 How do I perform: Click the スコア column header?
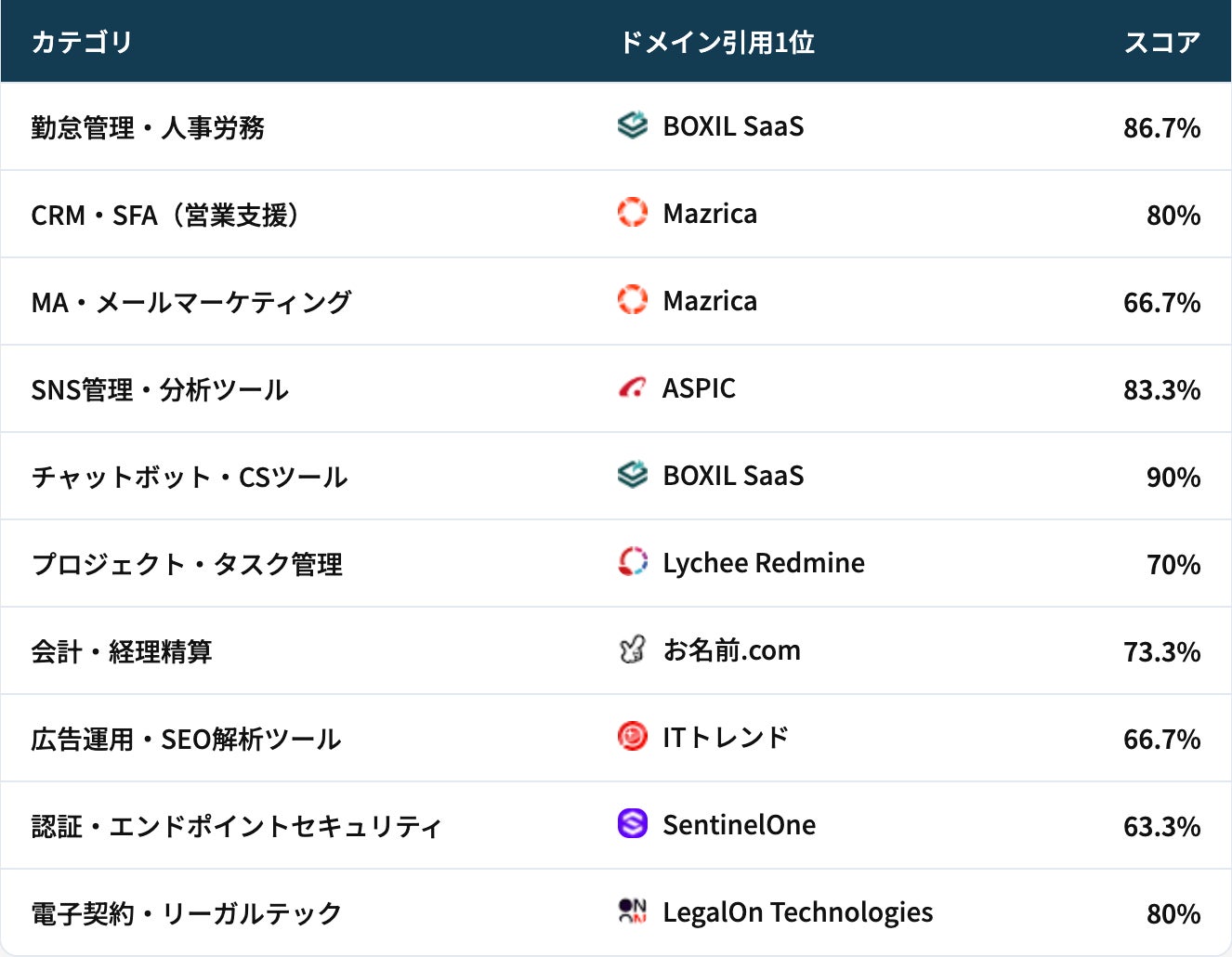[1161, 42]
